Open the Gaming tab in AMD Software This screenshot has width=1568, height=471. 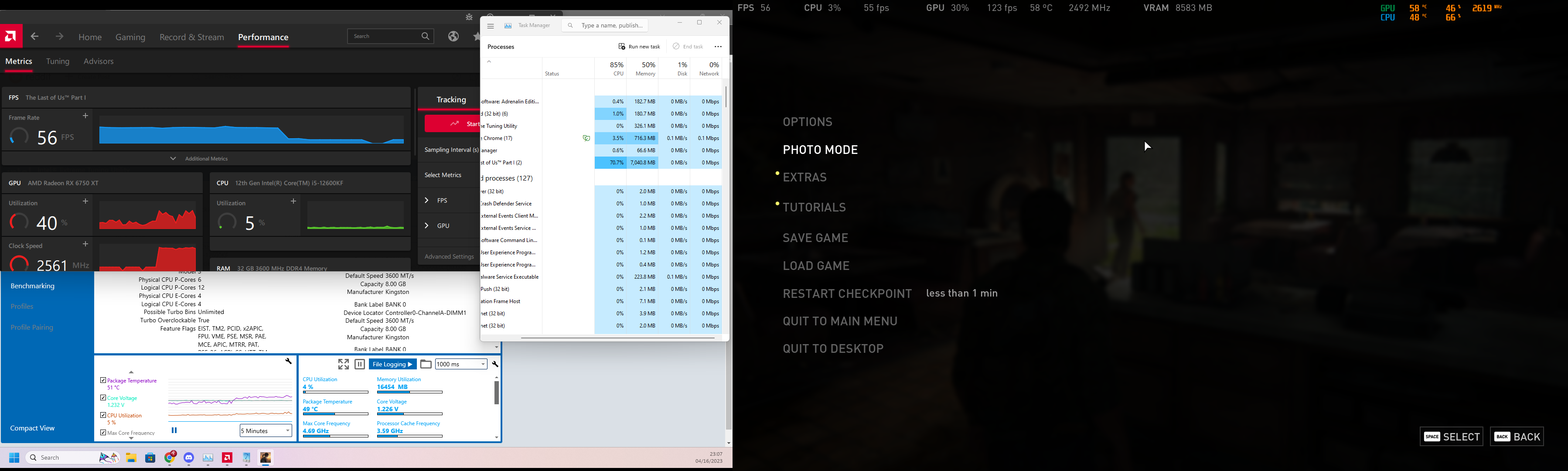(x=131, y=37)
